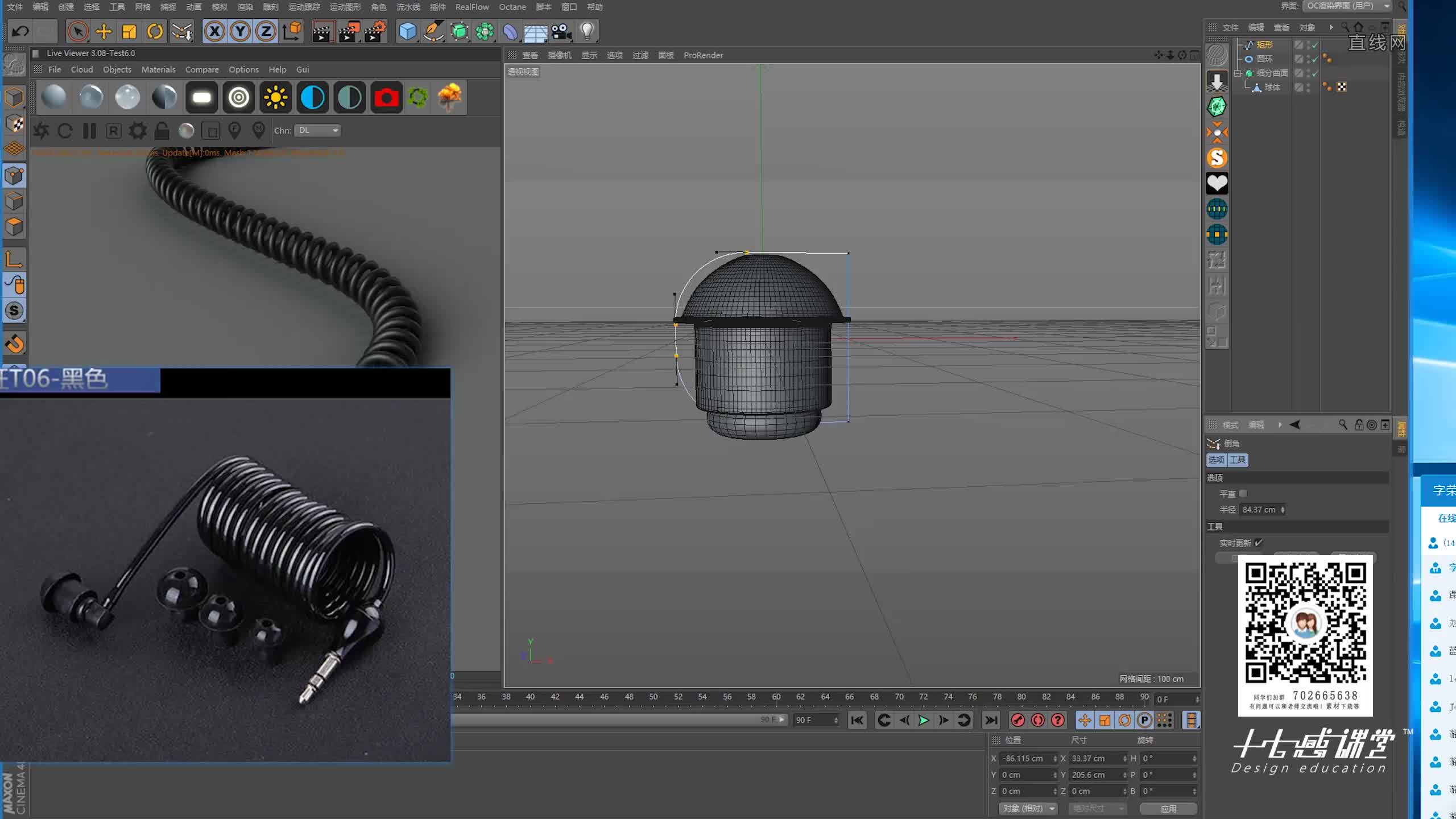
Task: Toggle 圆环 enable green checkmark
Action: 1315,59
